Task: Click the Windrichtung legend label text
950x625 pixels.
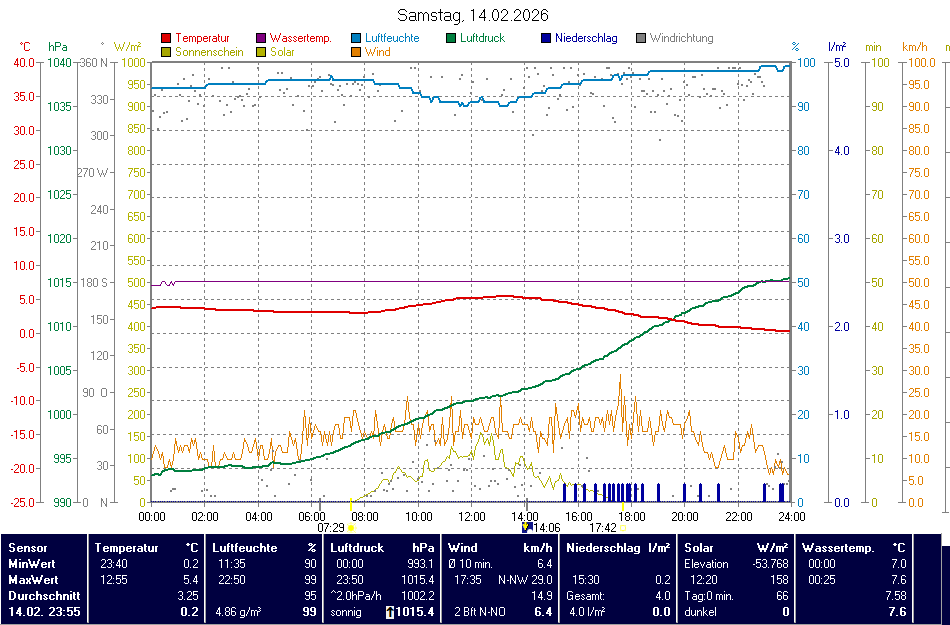Action: [x=681, y=39]
